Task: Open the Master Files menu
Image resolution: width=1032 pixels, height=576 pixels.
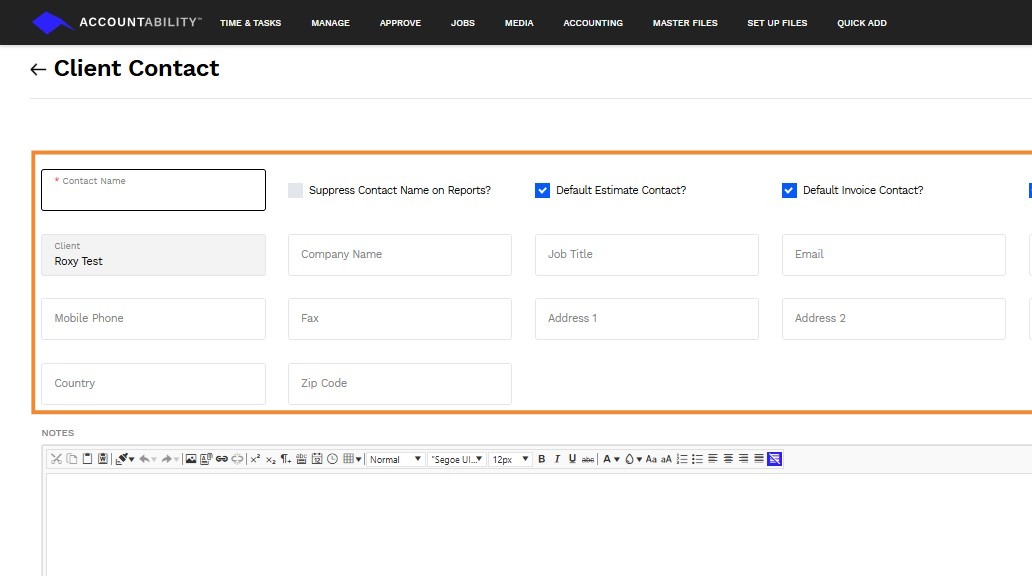Action: (685, 23)
